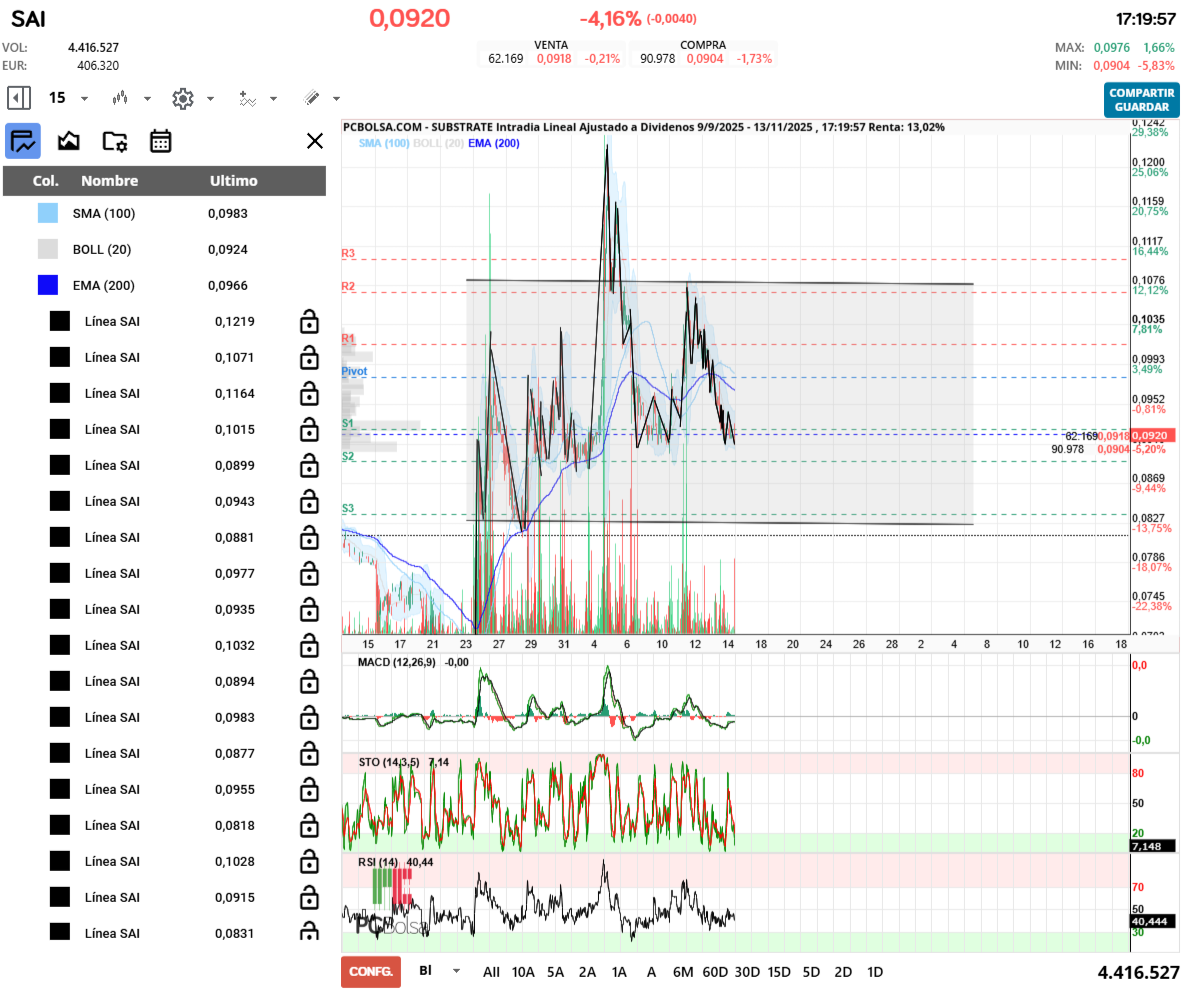Open the area chart panel icon
Image resolution: width=1195 pixels, height=993 pixels.
(69, 141)
